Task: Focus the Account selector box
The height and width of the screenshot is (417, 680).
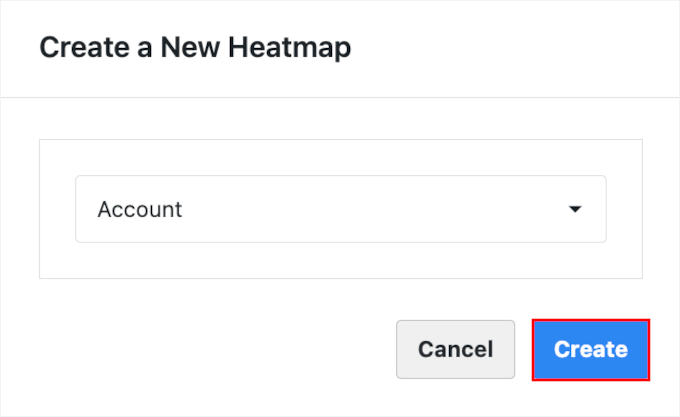Action: 340,209
